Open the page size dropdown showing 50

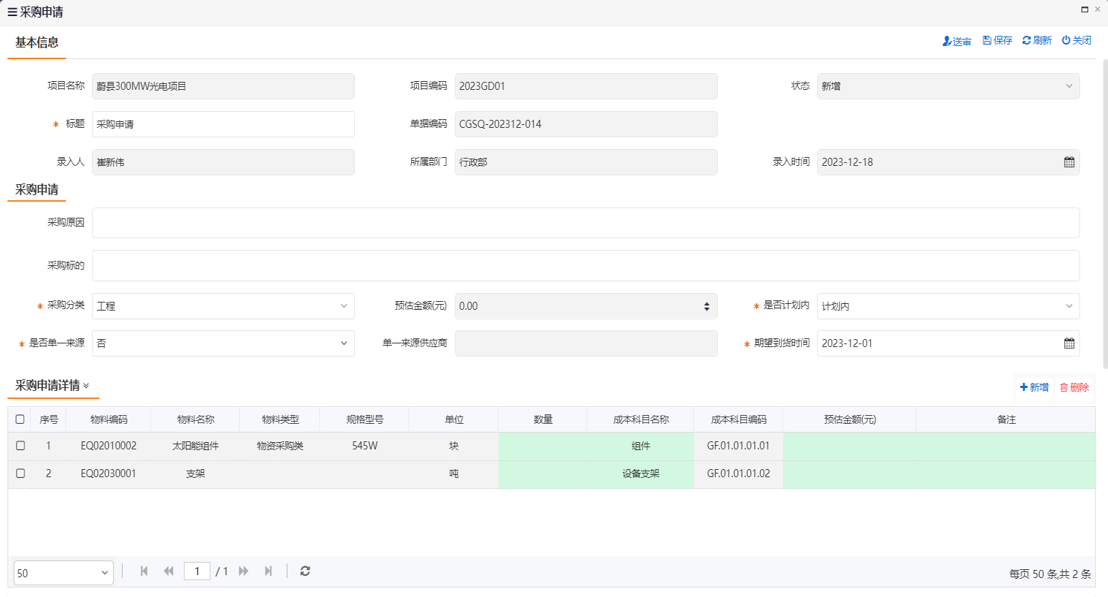tap(64, 573)
